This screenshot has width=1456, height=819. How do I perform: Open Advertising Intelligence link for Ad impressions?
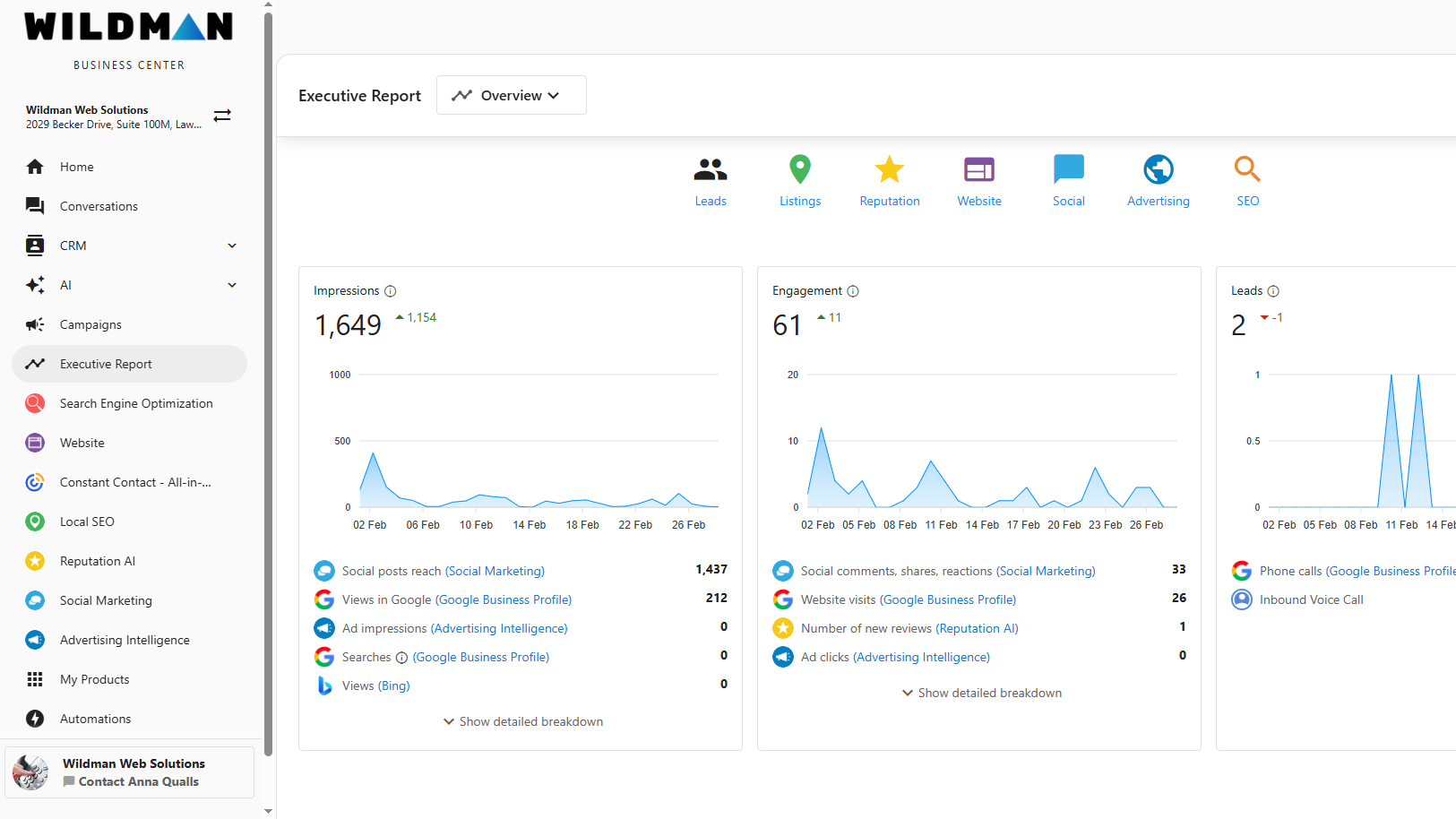pos(499,628)
